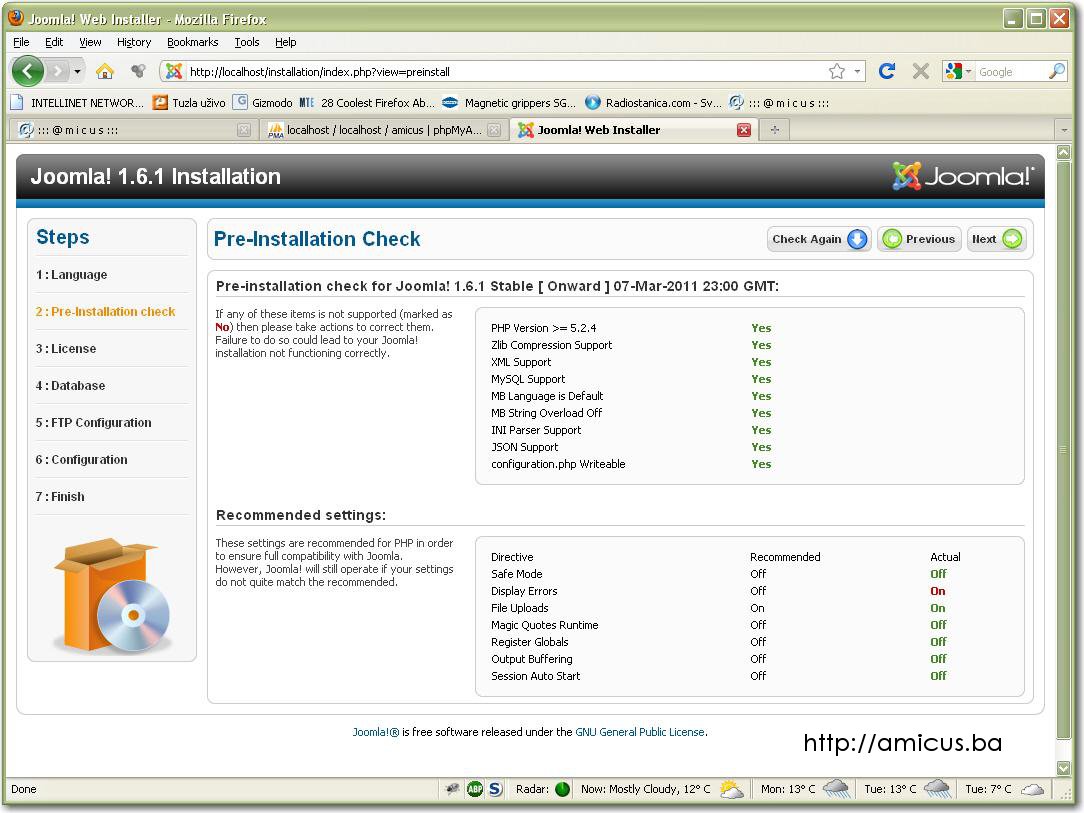Click the installation box and disc image

tap(112, 596)
